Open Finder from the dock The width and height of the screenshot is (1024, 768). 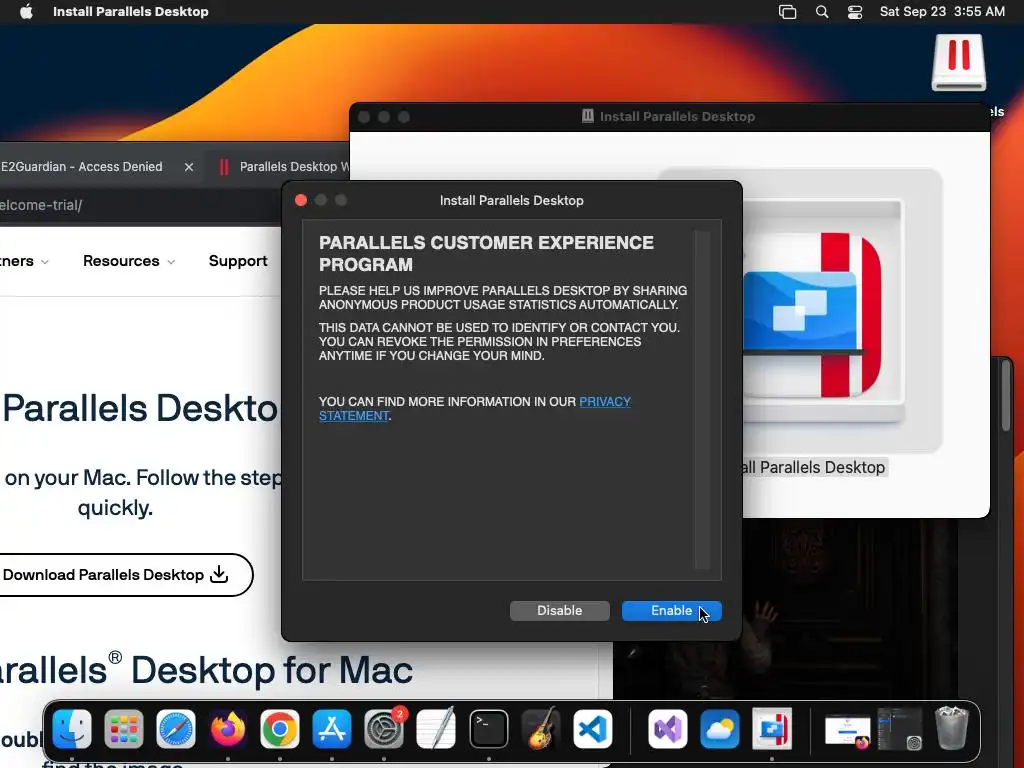pyautogui.click(x=72, y=729)
